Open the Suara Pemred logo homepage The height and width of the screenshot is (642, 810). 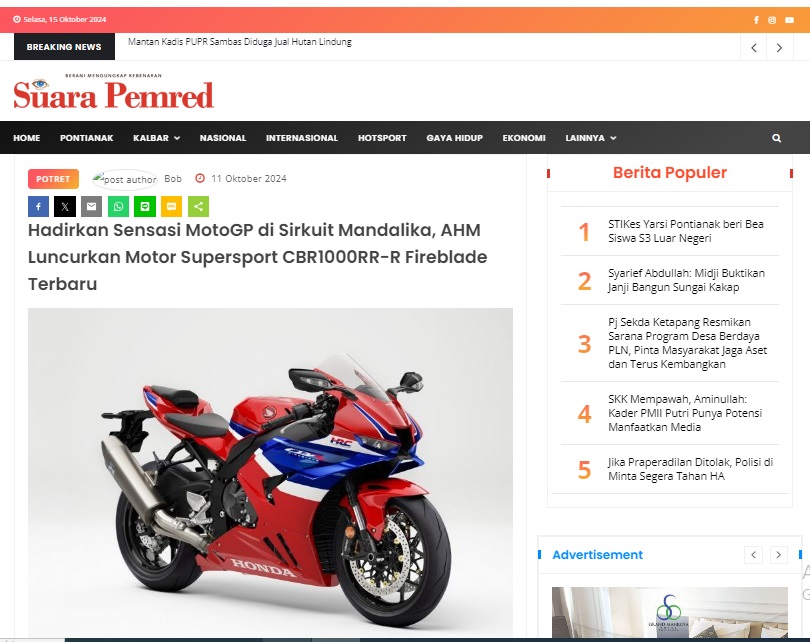[113, 92]
